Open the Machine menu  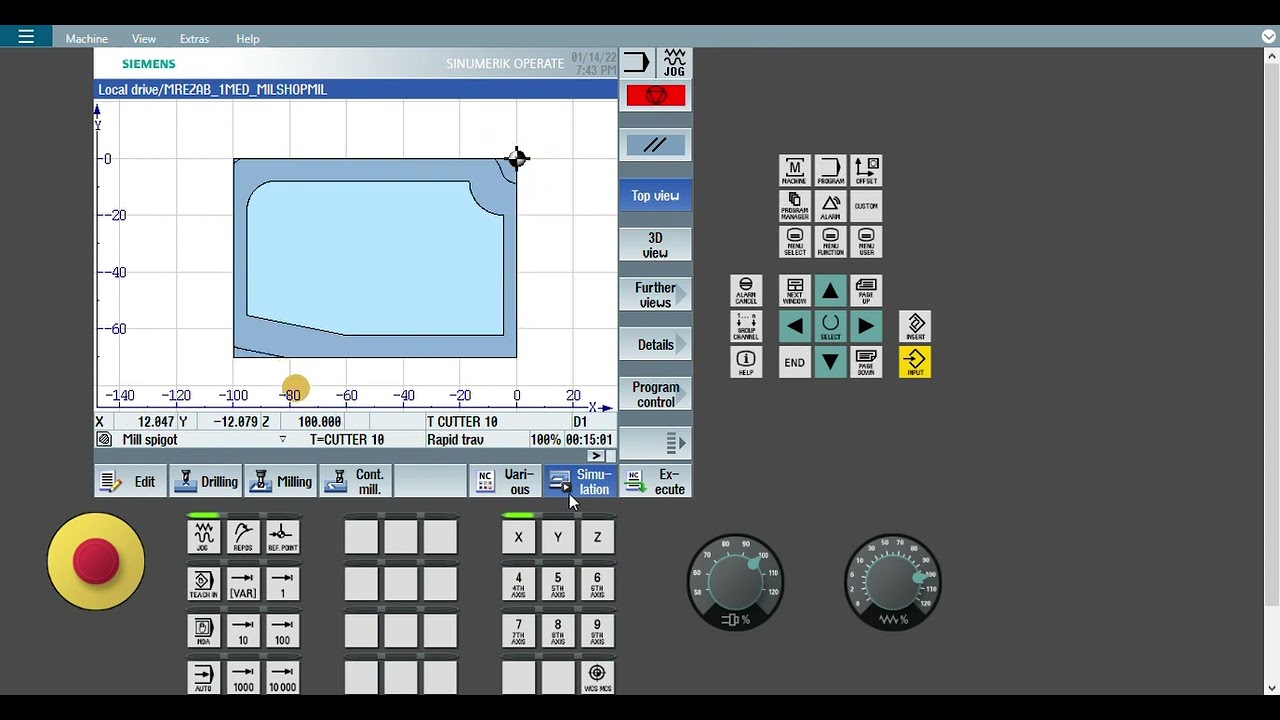coord(87,39)
